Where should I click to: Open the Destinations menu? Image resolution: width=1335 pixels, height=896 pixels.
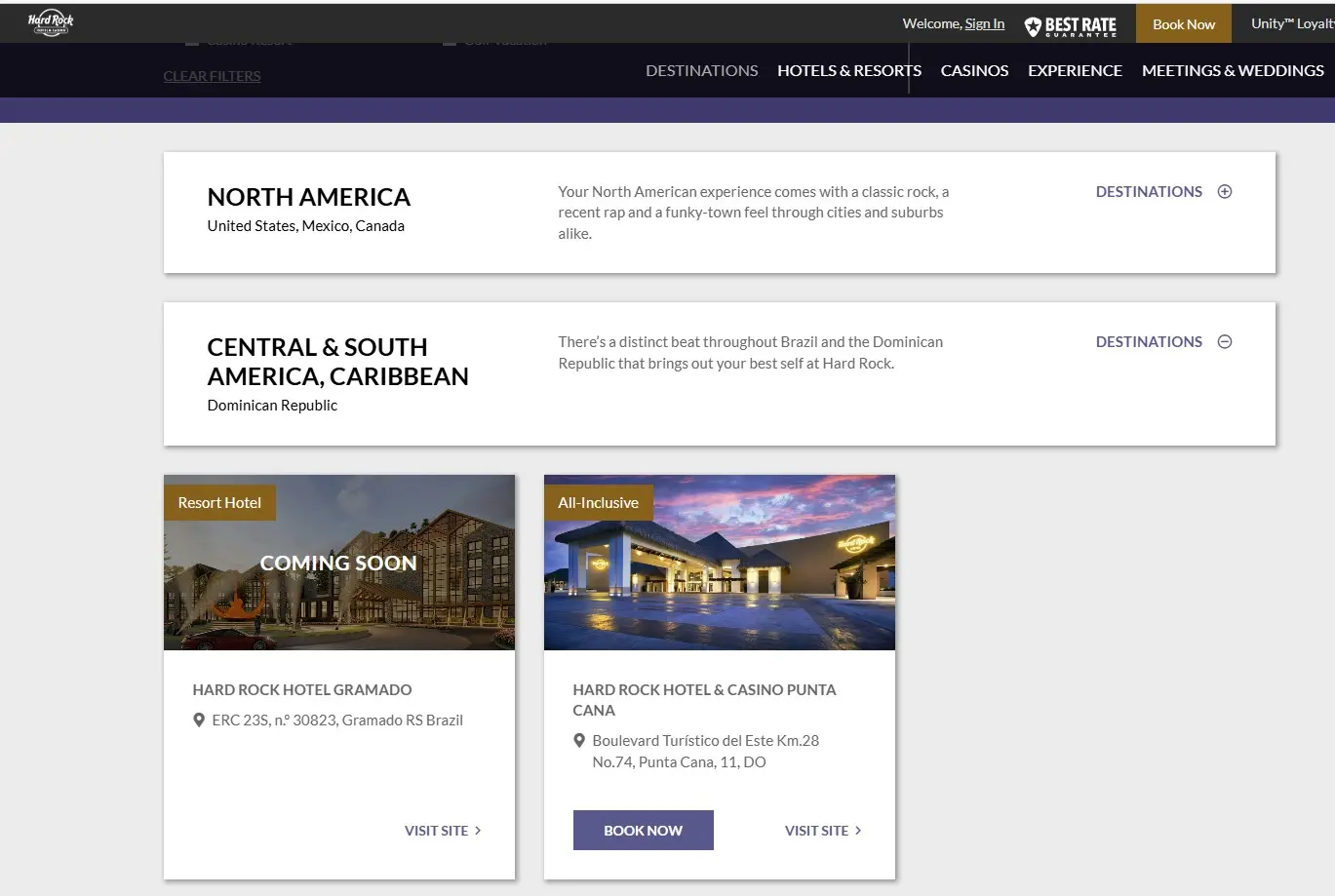coord(701,70)
